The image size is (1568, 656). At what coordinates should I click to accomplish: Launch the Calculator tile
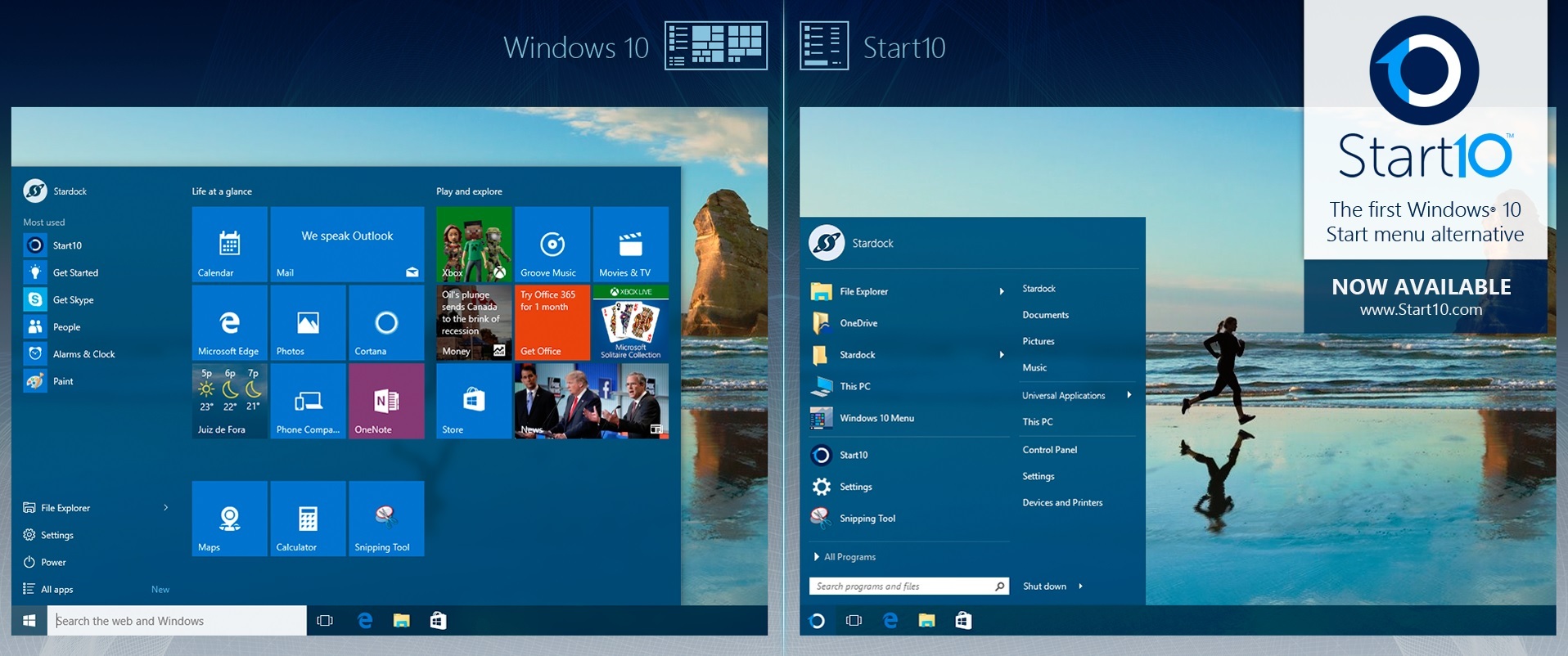click(308, 519)
